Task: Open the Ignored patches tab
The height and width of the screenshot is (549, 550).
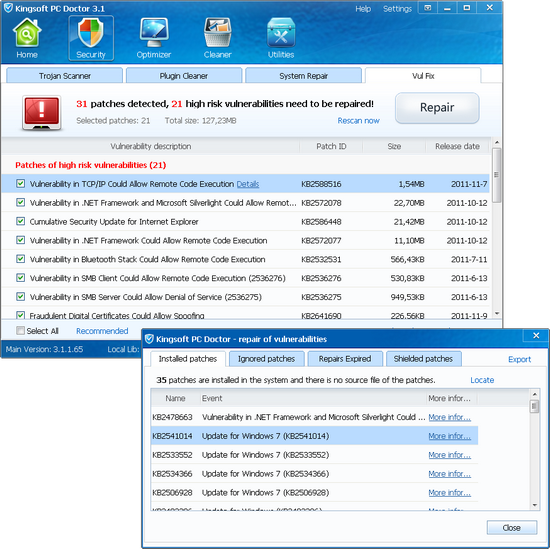Action: coord(266,359)
